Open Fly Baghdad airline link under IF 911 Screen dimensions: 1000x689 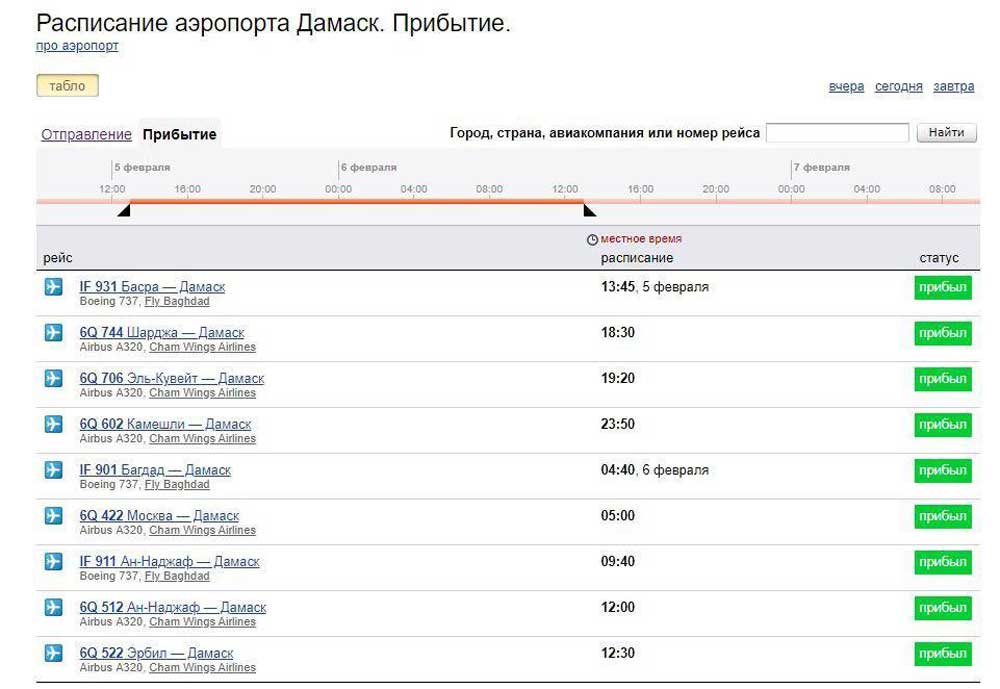tap(177, 576)
